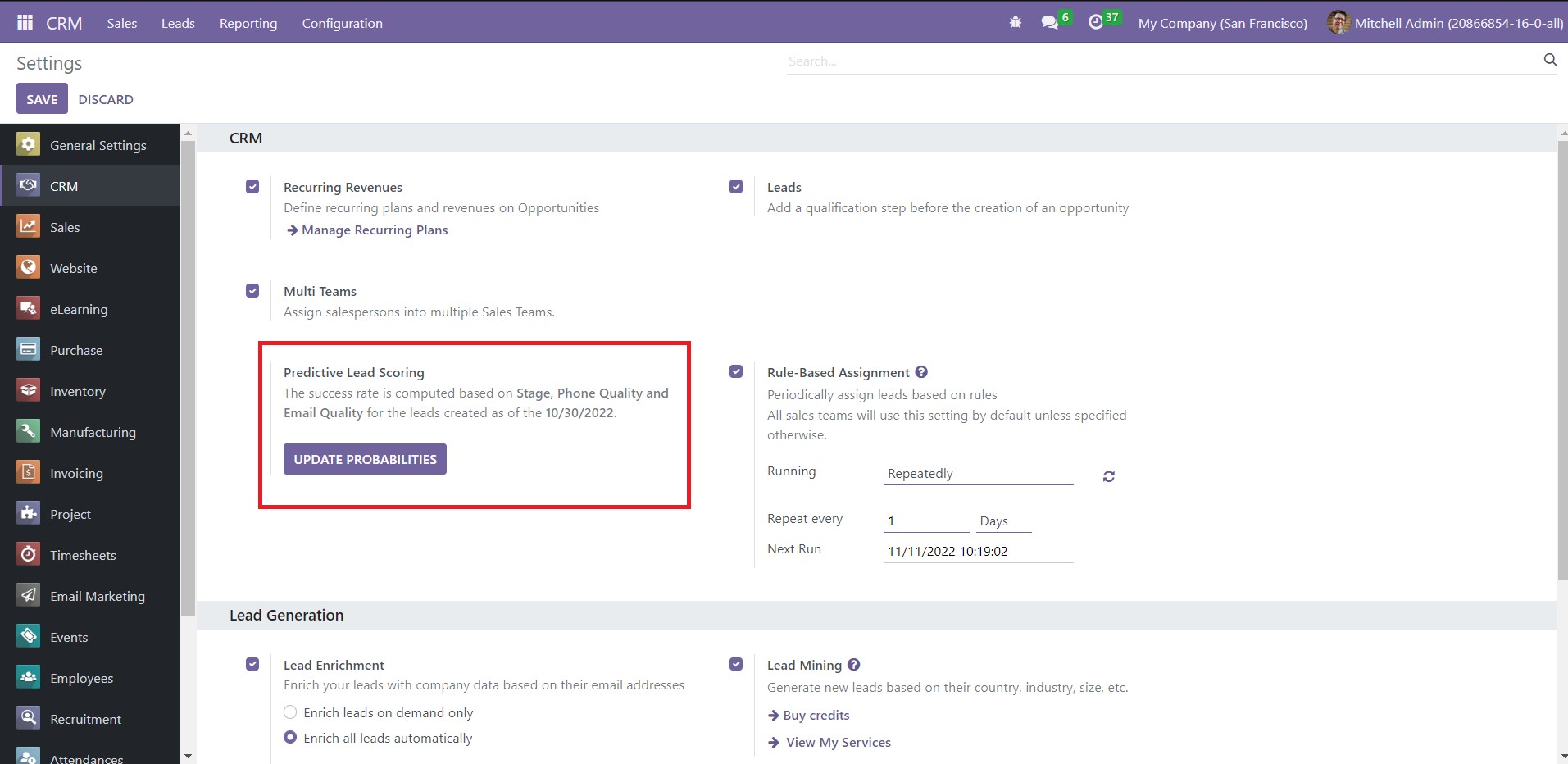Open the View My Services link
Image resolution: width=1568 pixels, height=764 pixels.
pos(829,743)
